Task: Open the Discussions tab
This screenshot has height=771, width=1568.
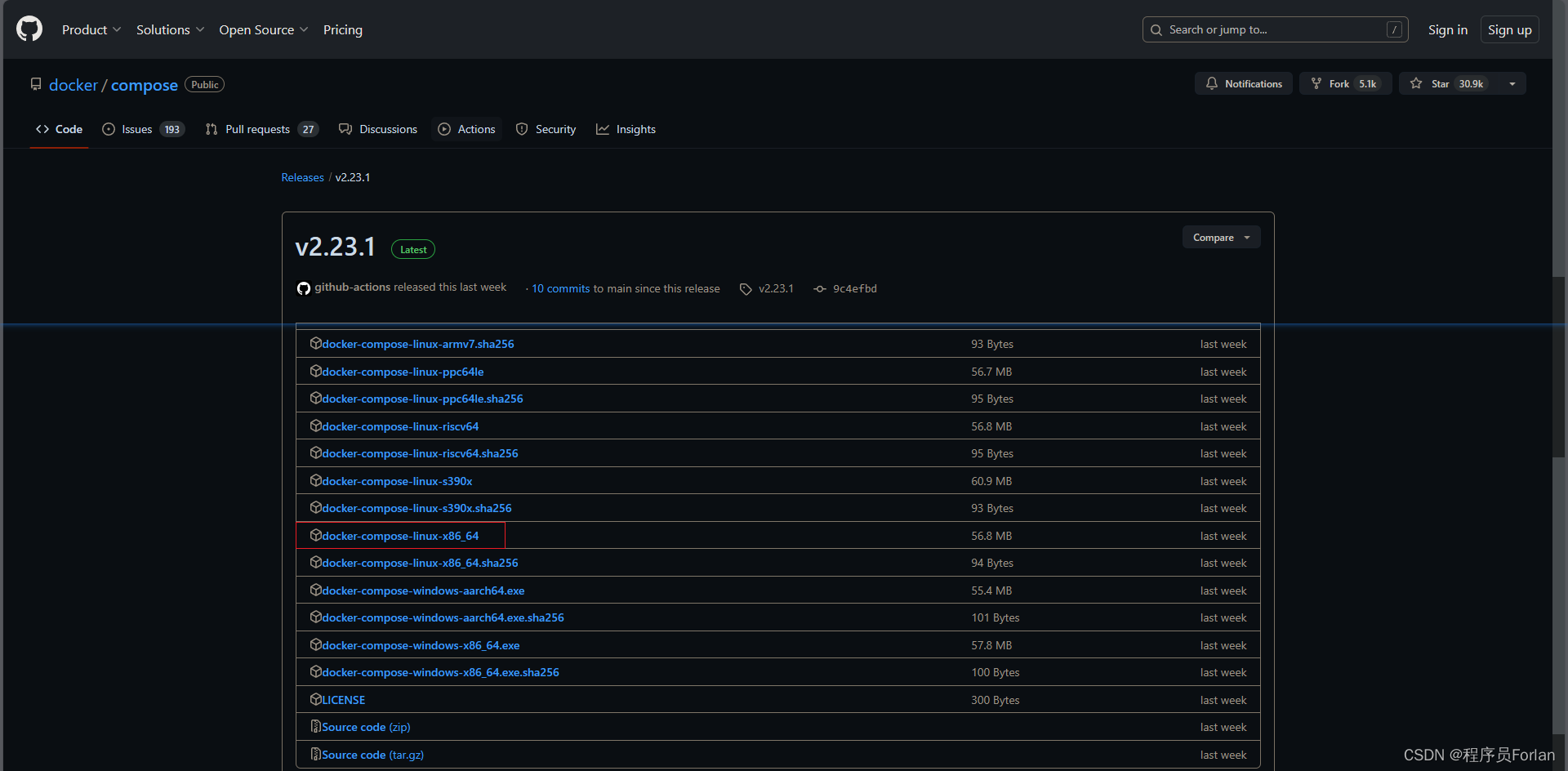Action: click(x=378, y=129)
